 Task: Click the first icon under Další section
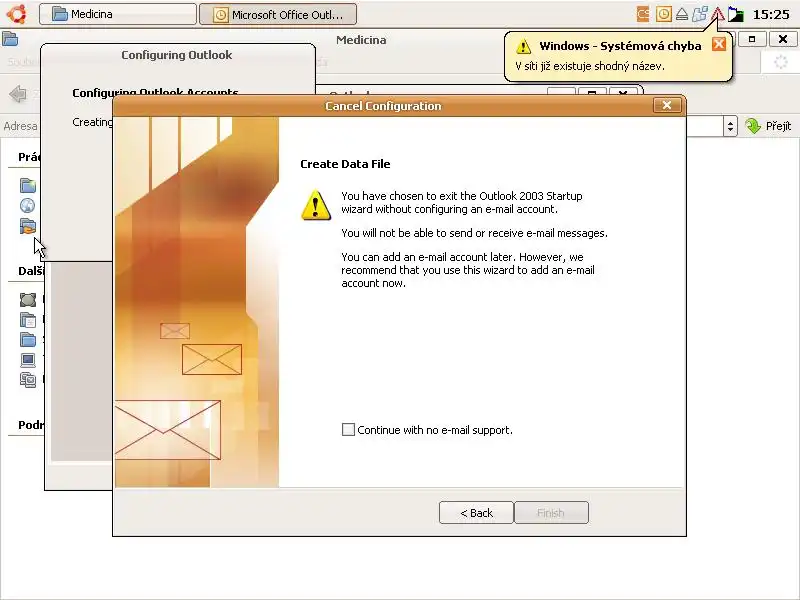[28, 299]
